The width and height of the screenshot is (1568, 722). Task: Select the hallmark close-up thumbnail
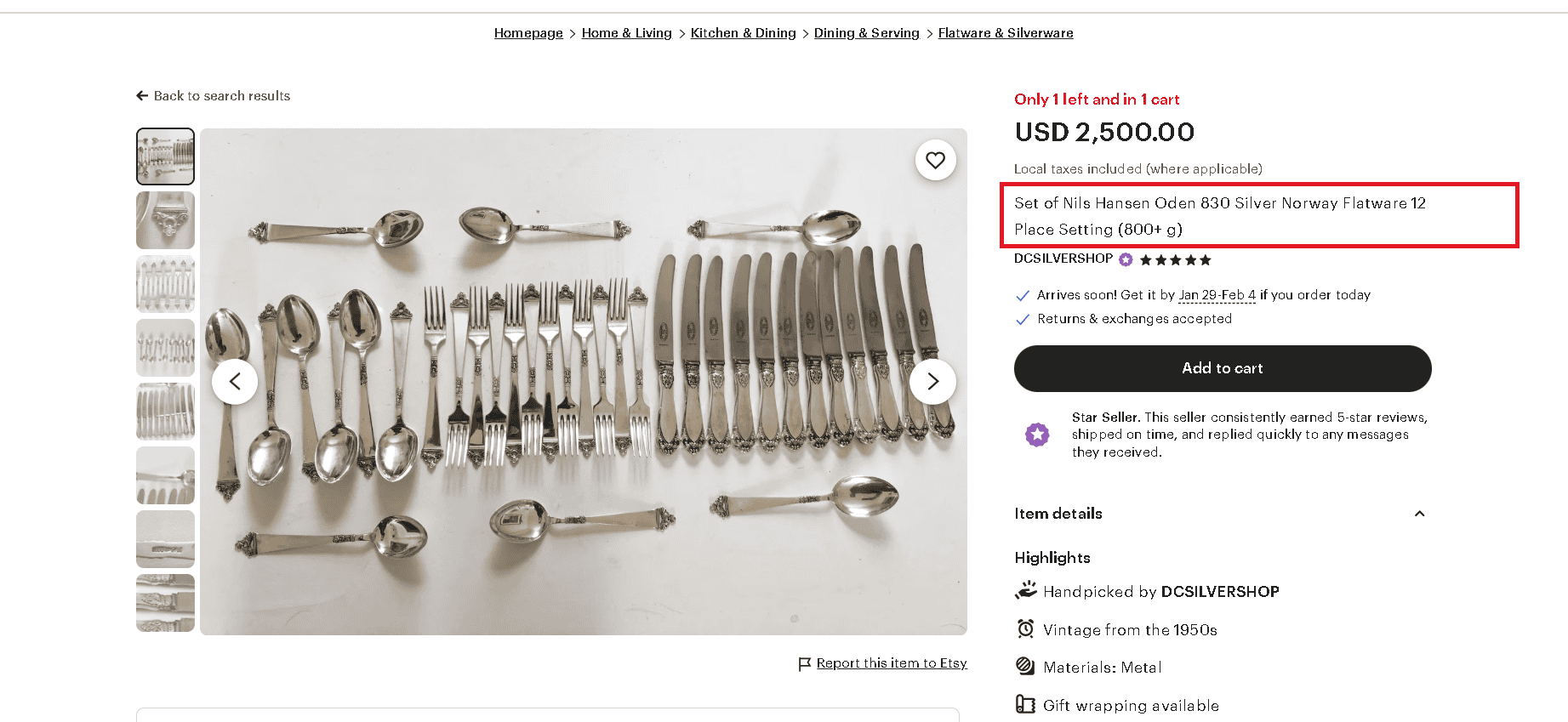point(165,538)
